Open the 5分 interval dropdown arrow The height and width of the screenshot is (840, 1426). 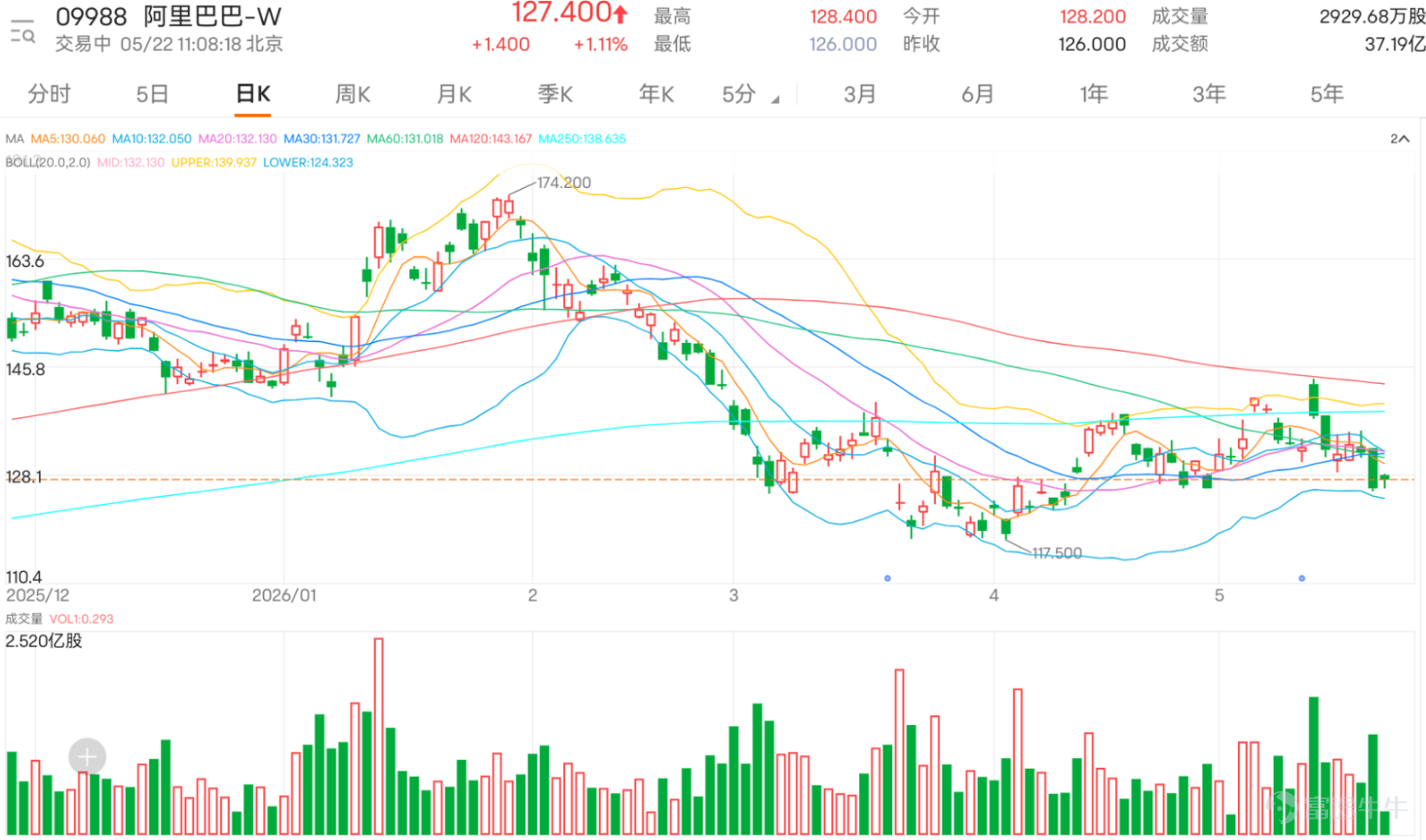(775, 100)
